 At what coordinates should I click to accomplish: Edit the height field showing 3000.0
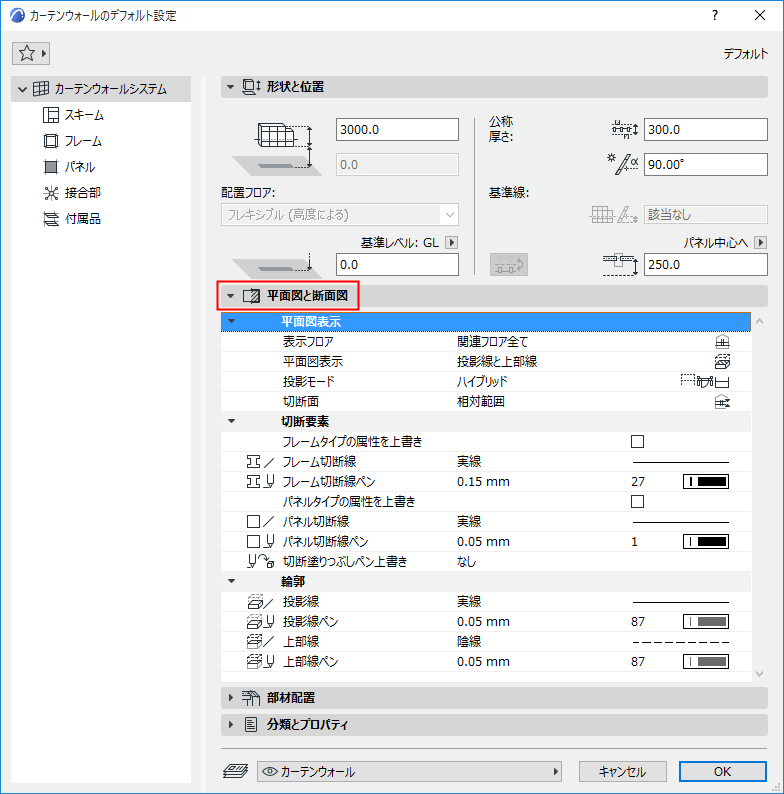pyautogui.click(x=397, y=130)
